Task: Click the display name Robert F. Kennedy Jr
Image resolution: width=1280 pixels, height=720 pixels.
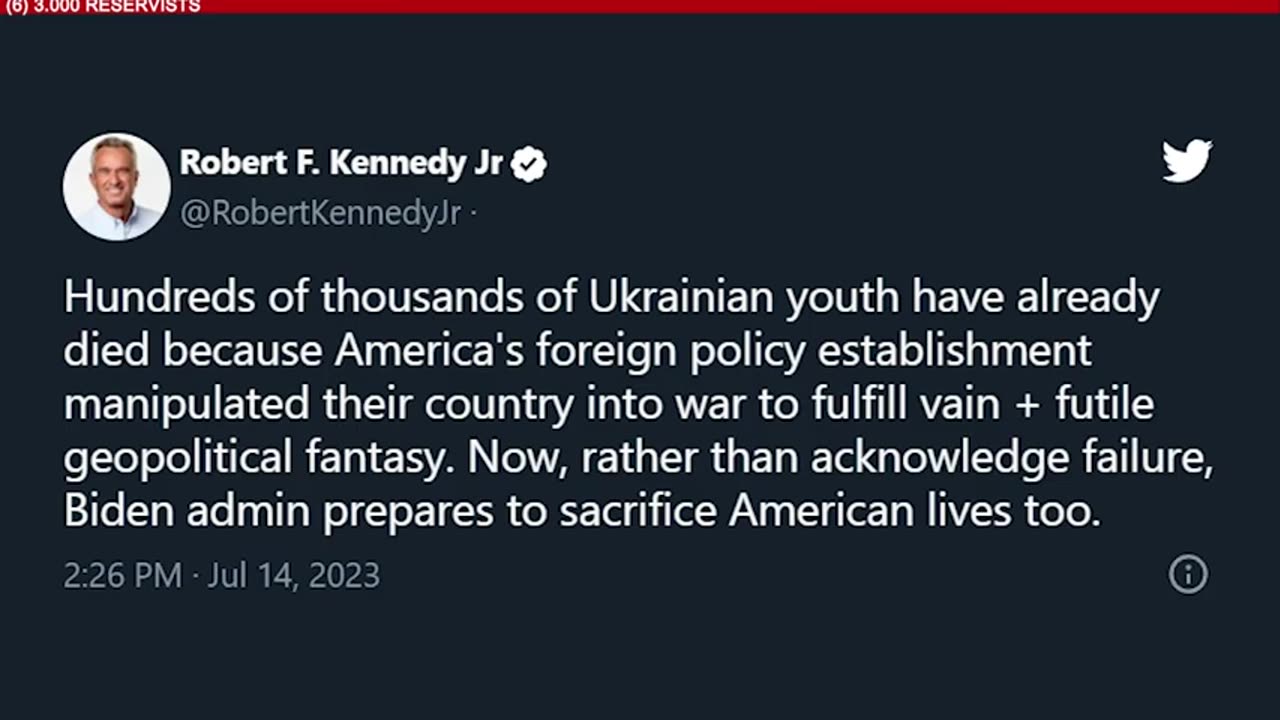Action: point(341,162)
